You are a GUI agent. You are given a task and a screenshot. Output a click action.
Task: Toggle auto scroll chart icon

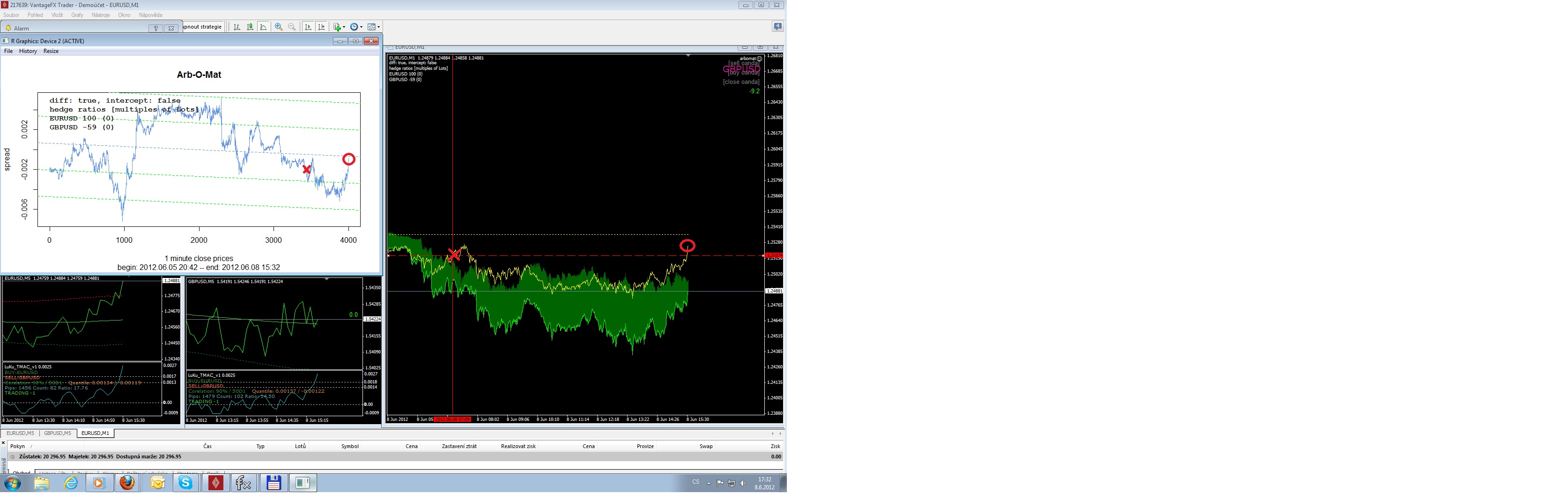click(x=308, y=27)
